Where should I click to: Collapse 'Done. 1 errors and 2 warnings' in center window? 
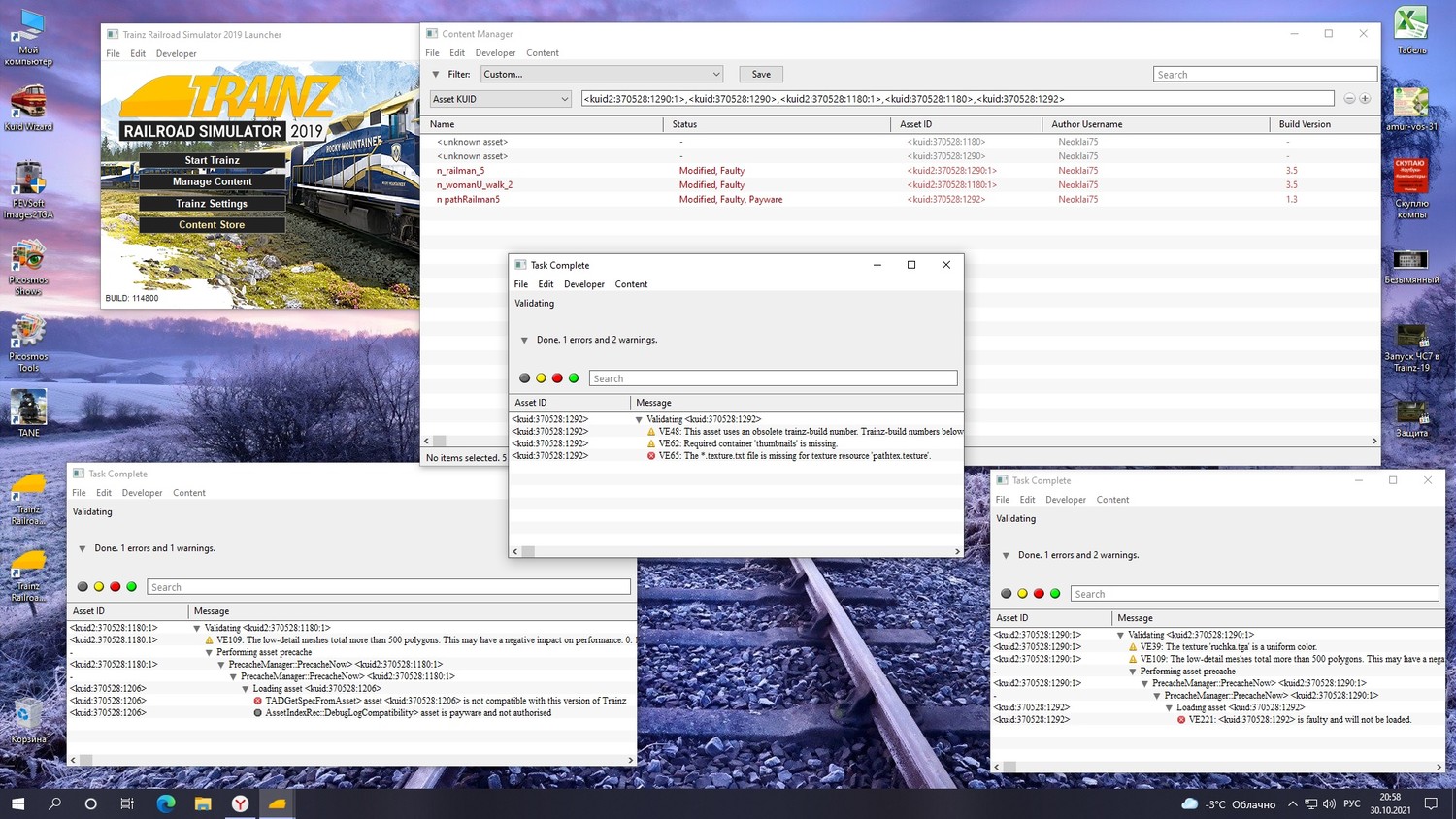tap(524, 341)
